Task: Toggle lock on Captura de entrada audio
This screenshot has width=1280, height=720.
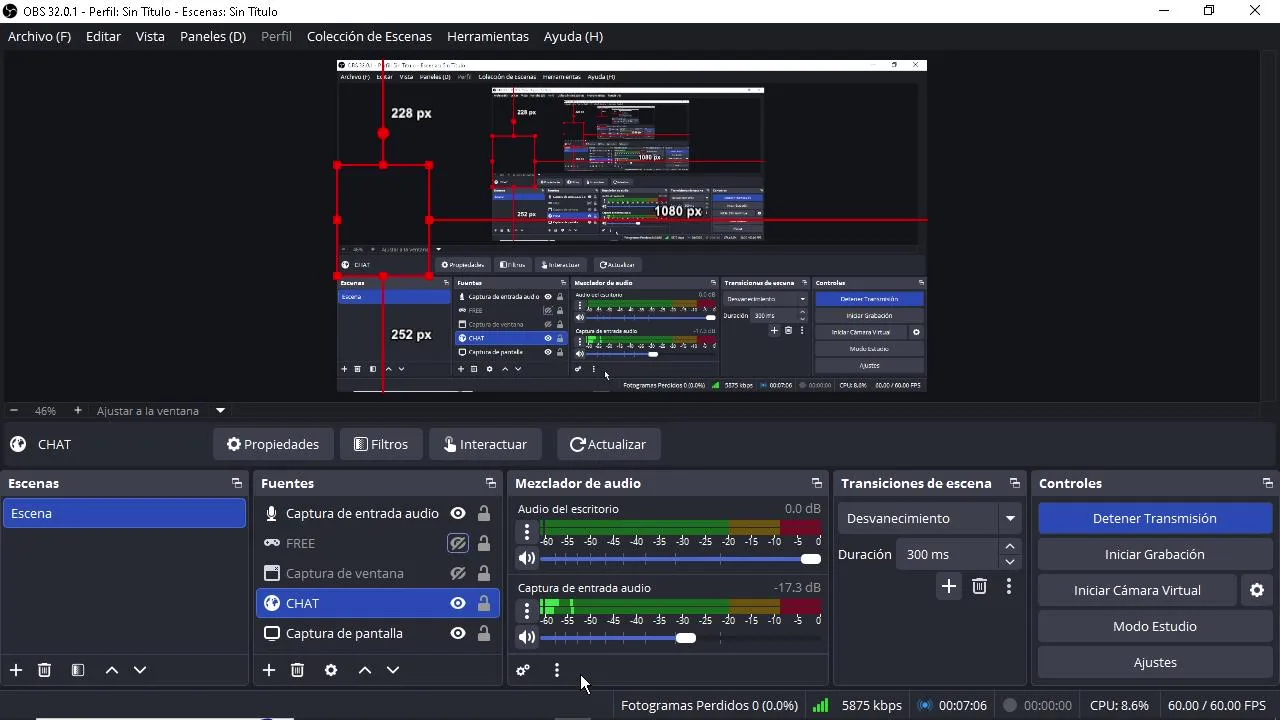Action: click(484, 513)
